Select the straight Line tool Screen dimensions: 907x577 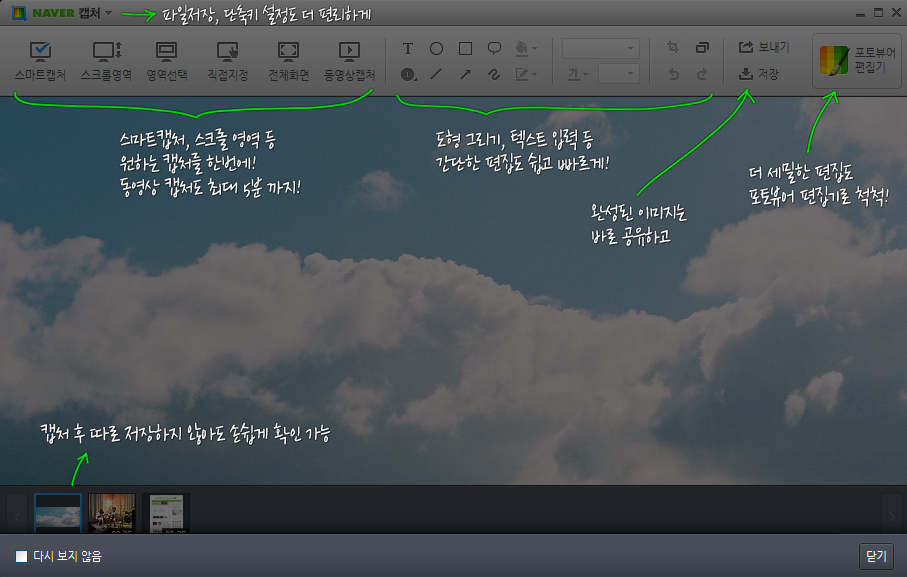pyautogui.click(x=435, y=73)
